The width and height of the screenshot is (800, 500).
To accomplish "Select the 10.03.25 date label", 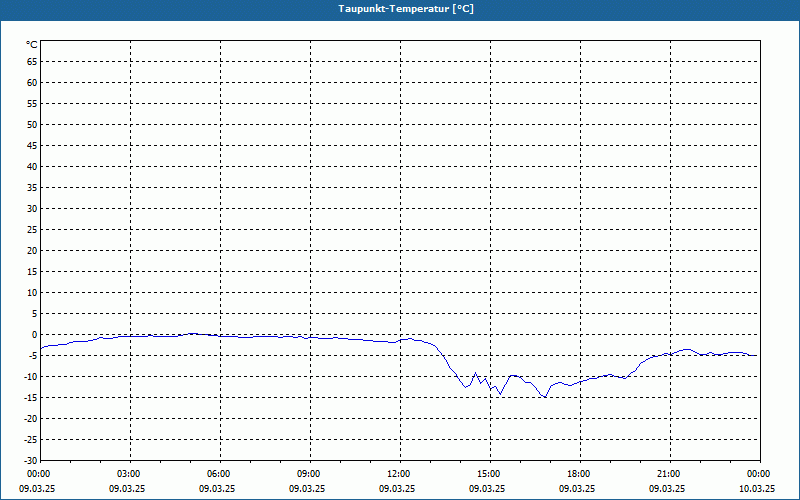I will point(757,489).
